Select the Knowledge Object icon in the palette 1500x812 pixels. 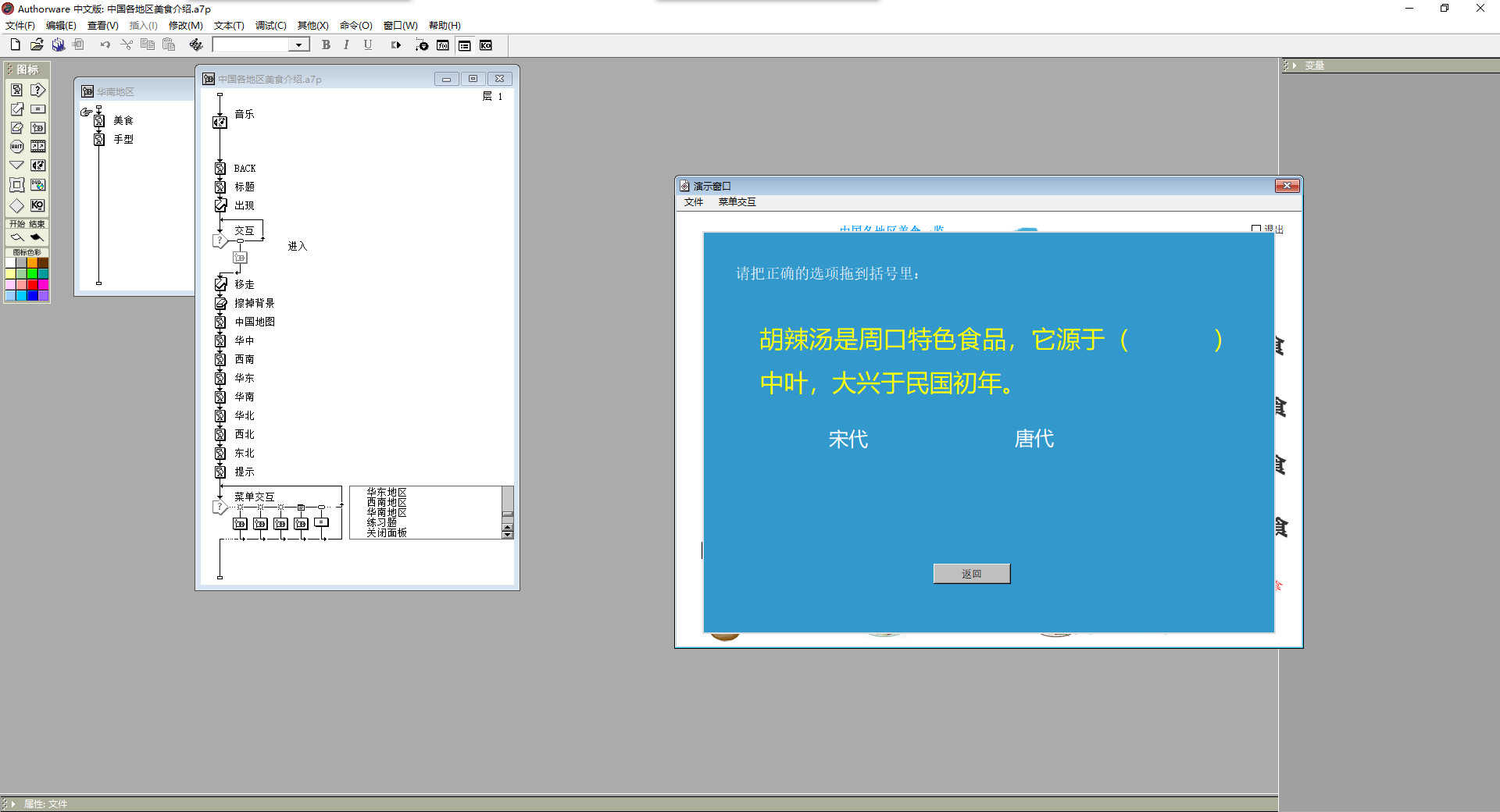37,205
